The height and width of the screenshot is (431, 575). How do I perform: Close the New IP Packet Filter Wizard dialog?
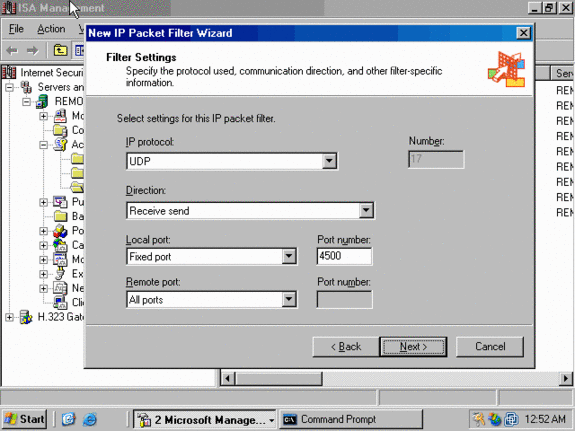coord(523,33)
